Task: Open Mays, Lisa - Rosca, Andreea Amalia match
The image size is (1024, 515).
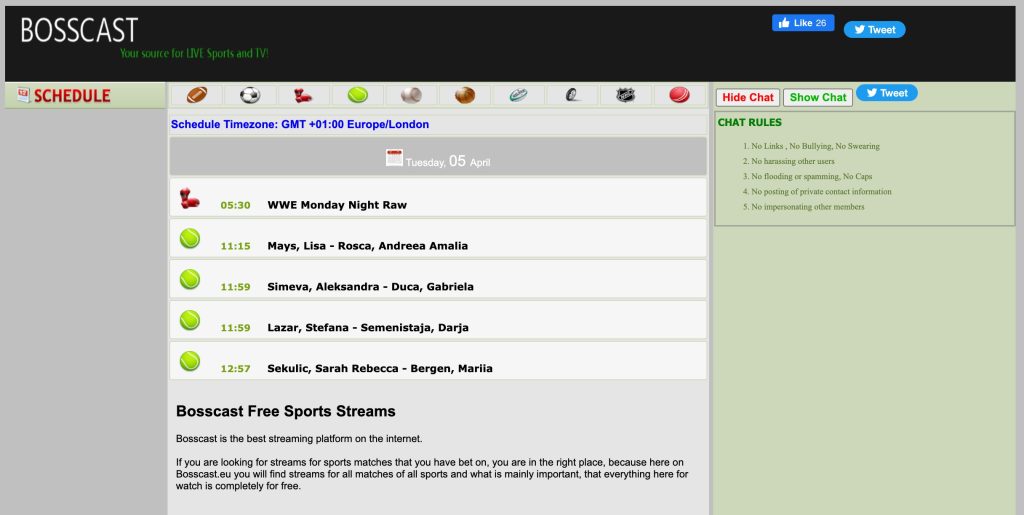Action: (368, 246)
